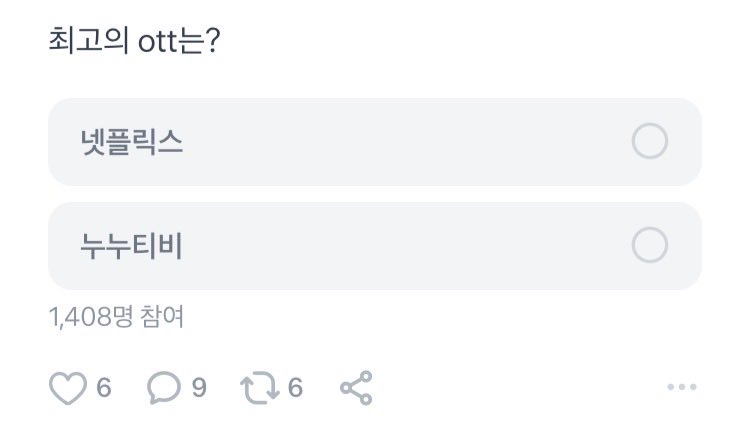Click the 누누티비 option label text
This screenshot has height=437, width=750.
click(x=132, y=245)
